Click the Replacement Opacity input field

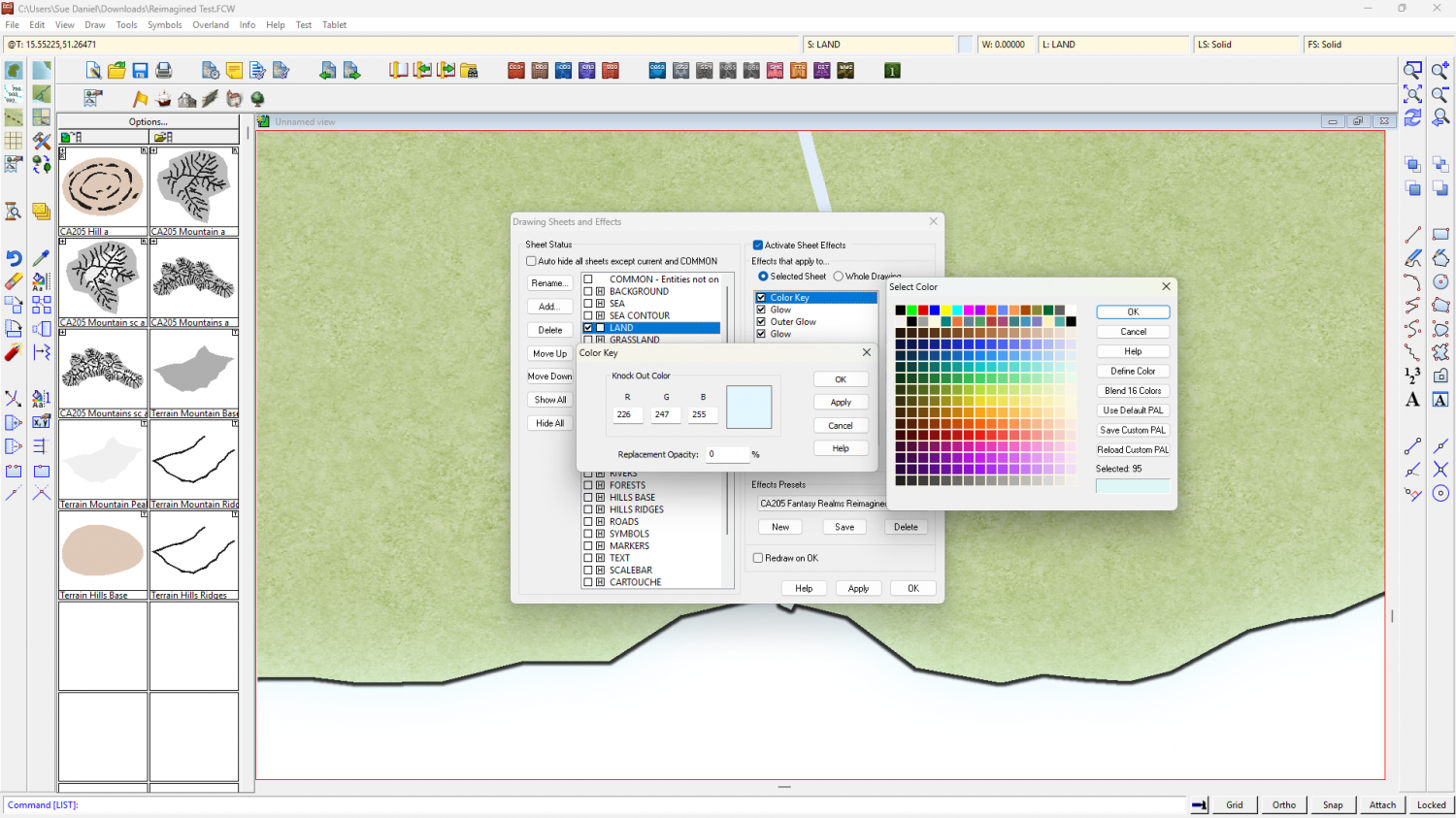click(727, 454)
